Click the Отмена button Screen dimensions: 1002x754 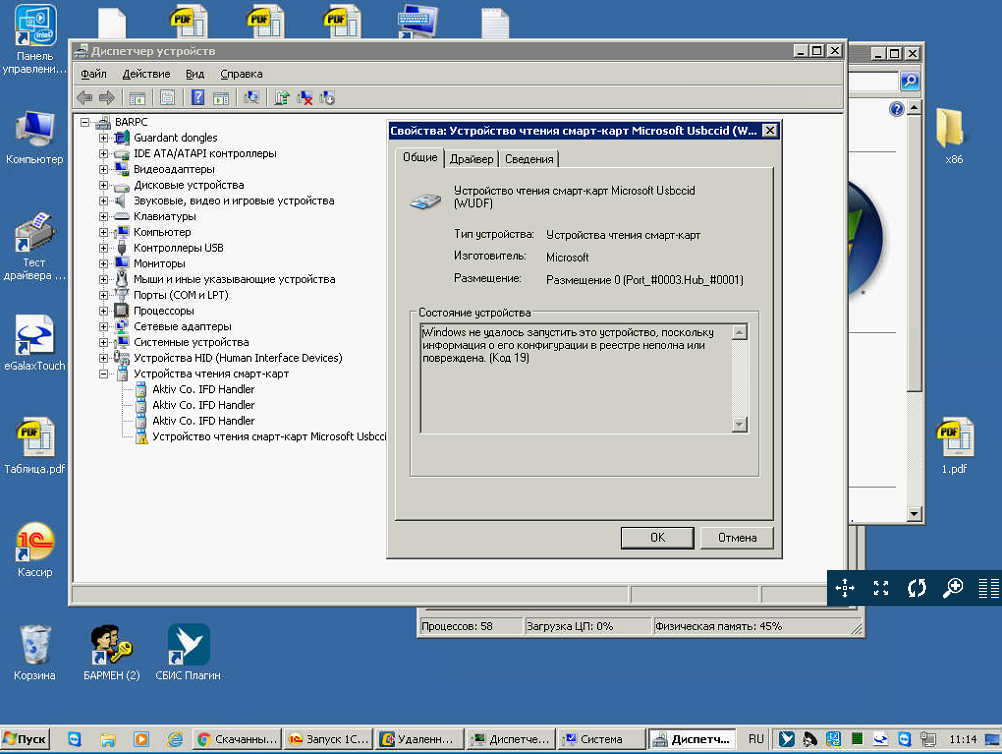[x=737, y=538]
